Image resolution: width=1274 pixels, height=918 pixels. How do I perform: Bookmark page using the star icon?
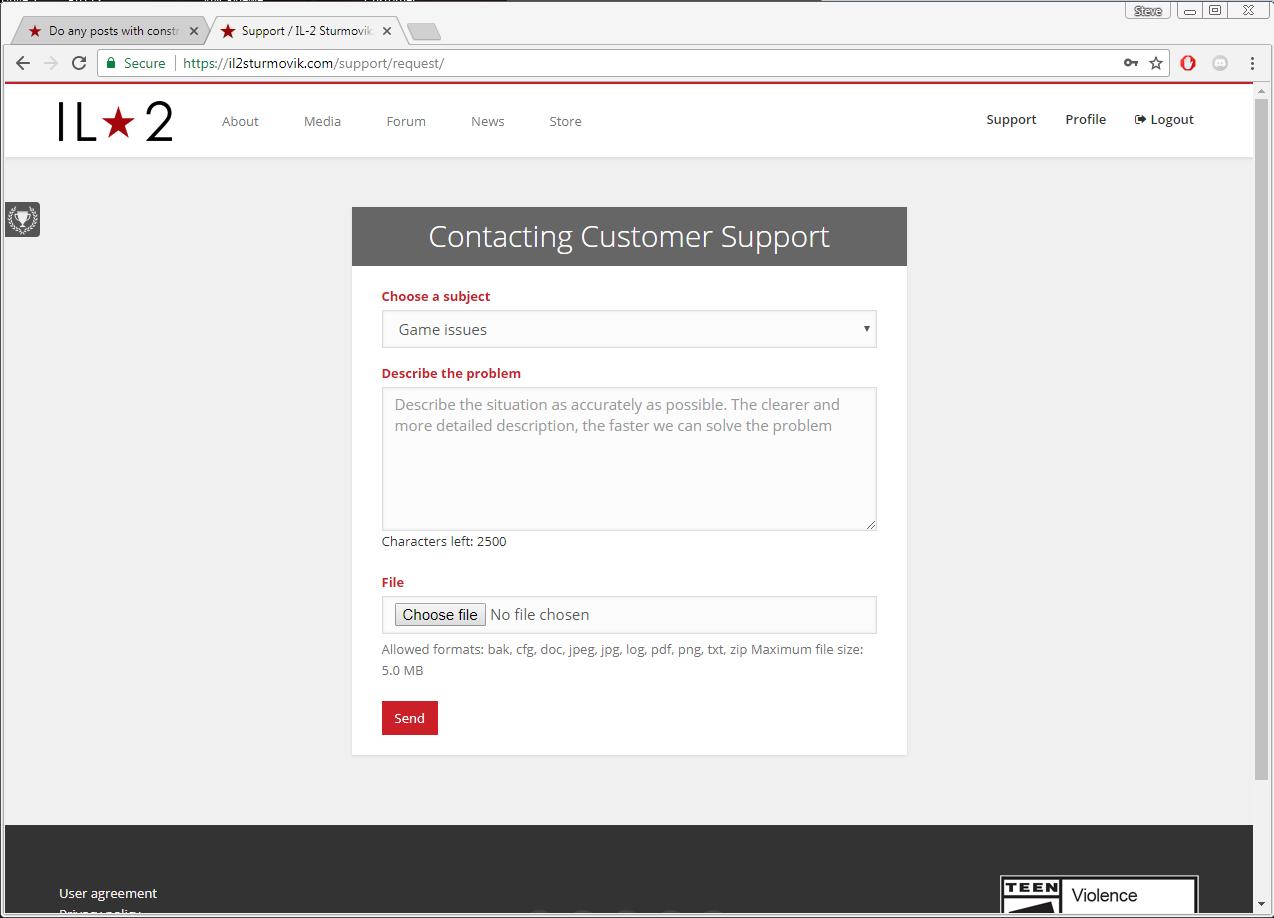[x=1156, y=63]
